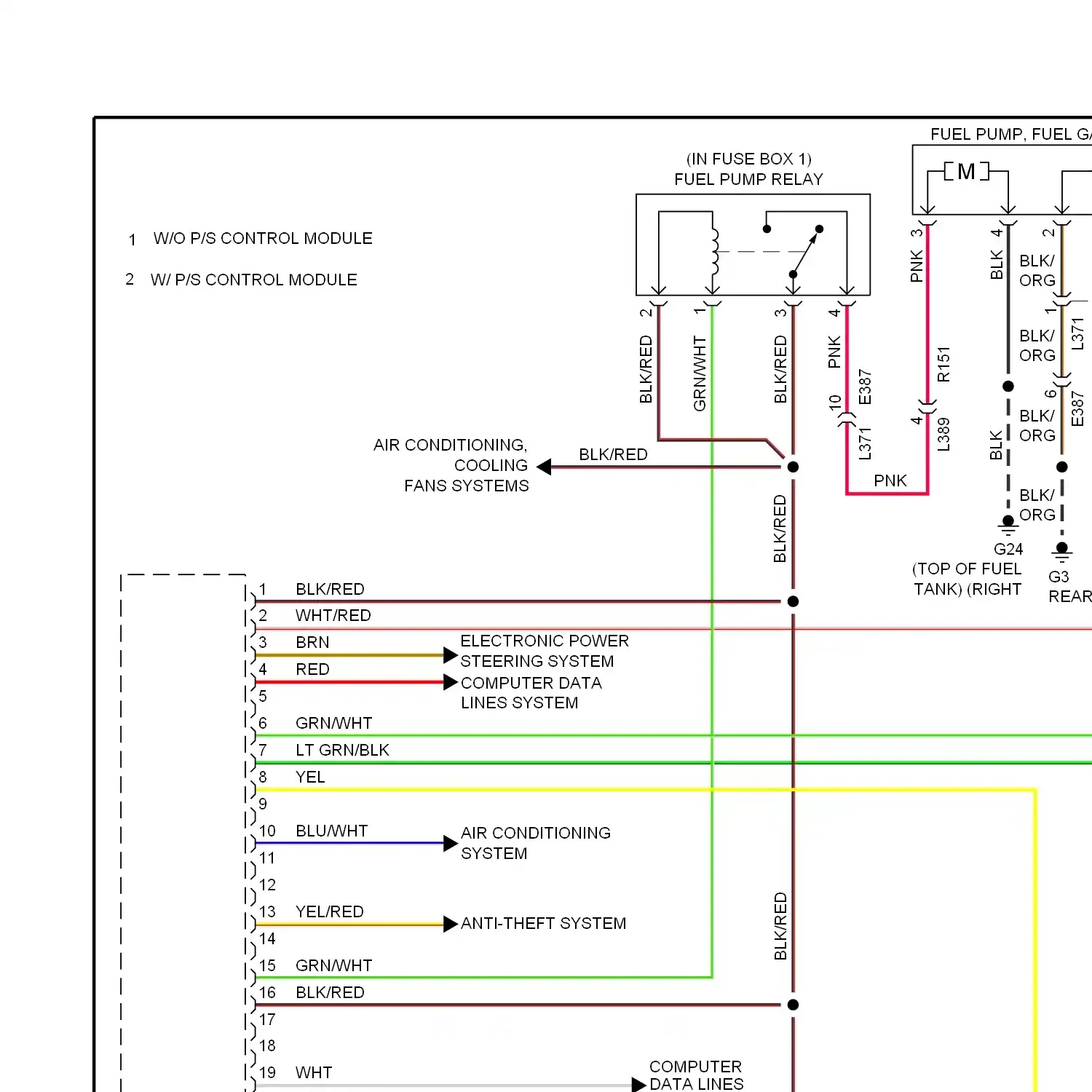Viewport: 1092px width, 1092px height.
Task: Click pin 19 WHT wire label
Action: tap(314, 1072)
